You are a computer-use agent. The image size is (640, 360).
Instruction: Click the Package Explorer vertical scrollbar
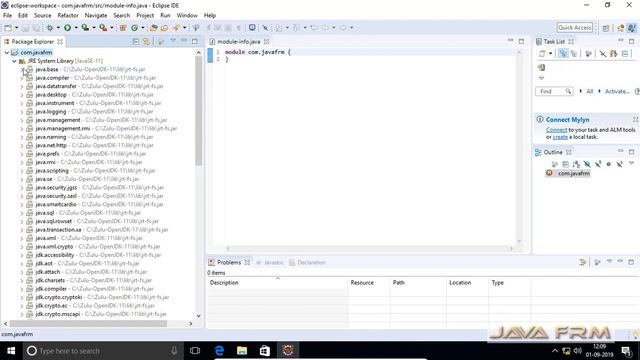199,111
